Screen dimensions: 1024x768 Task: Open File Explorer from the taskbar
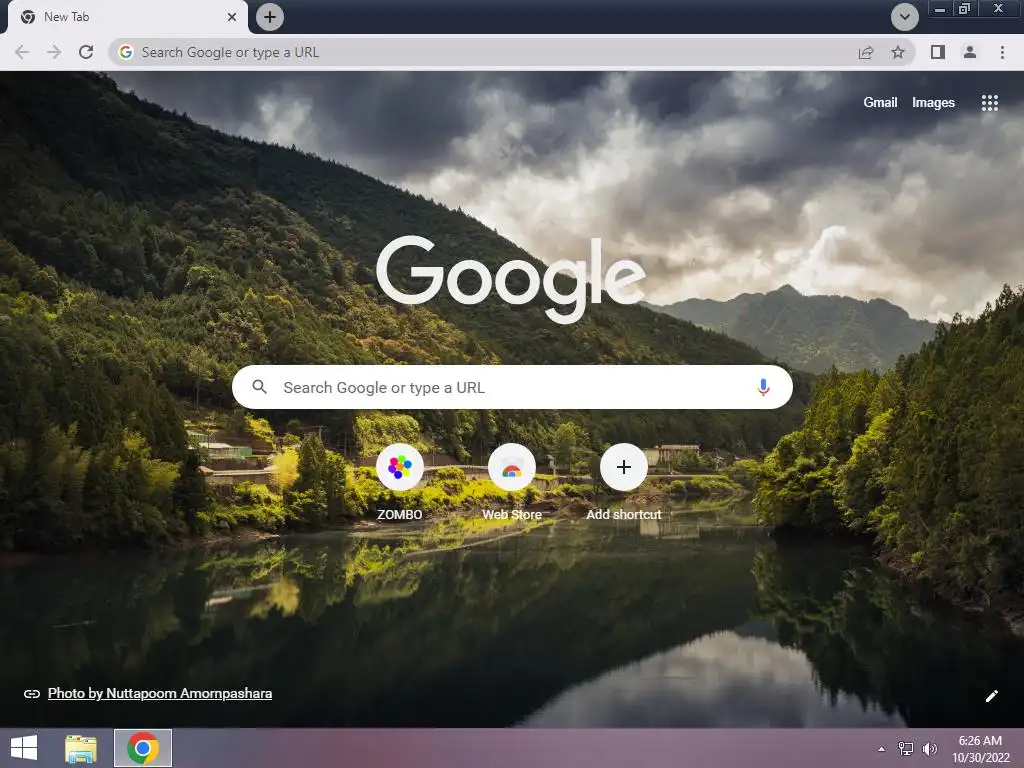[x=81, y=748]
